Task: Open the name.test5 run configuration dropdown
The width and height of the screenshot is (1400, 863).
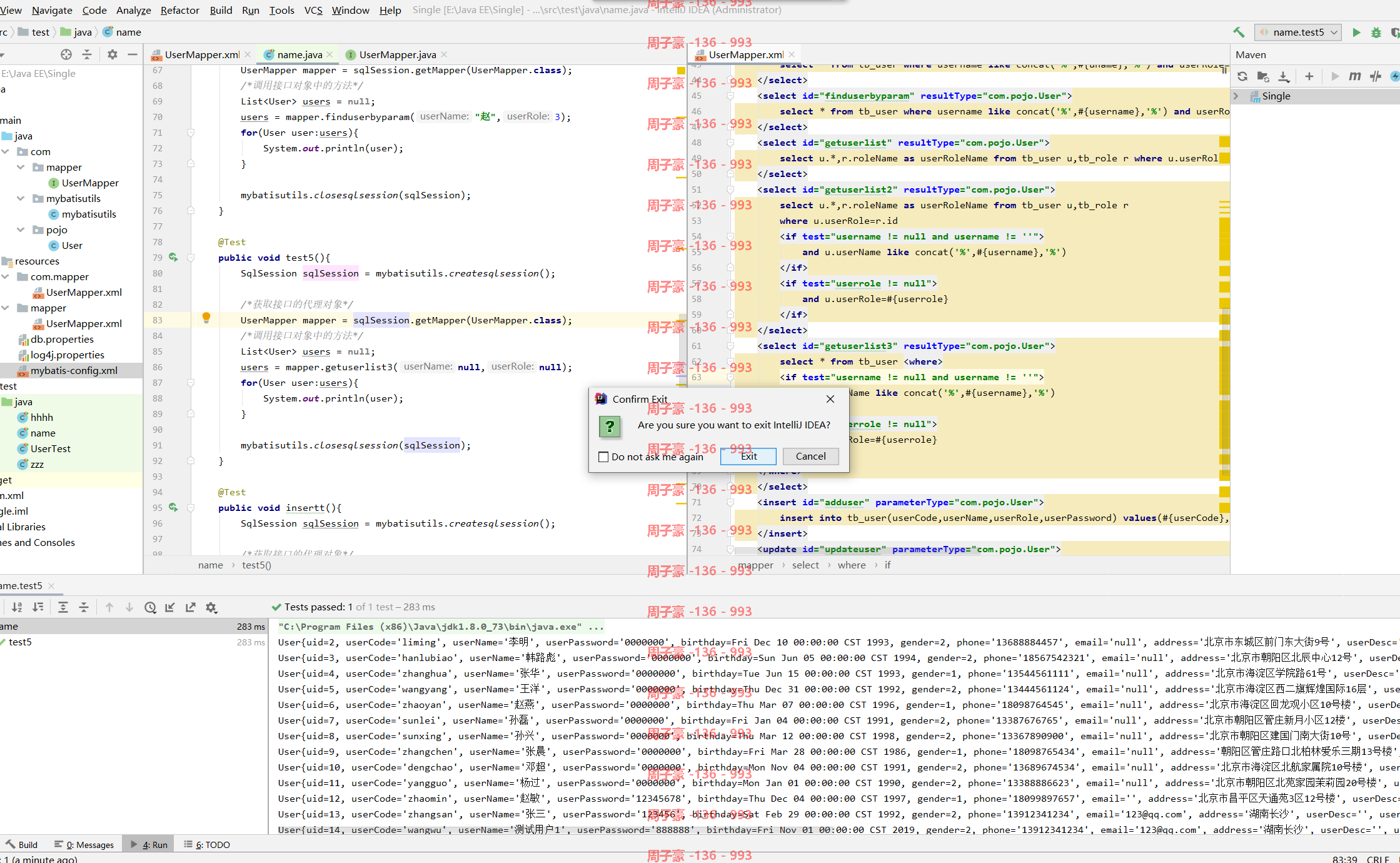Action: point(1298,33)
